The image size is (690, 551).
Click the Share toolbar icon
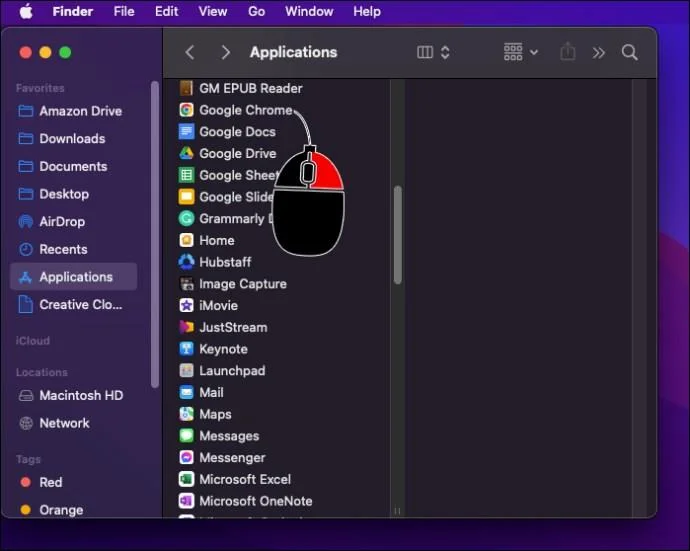pos(568,51)
